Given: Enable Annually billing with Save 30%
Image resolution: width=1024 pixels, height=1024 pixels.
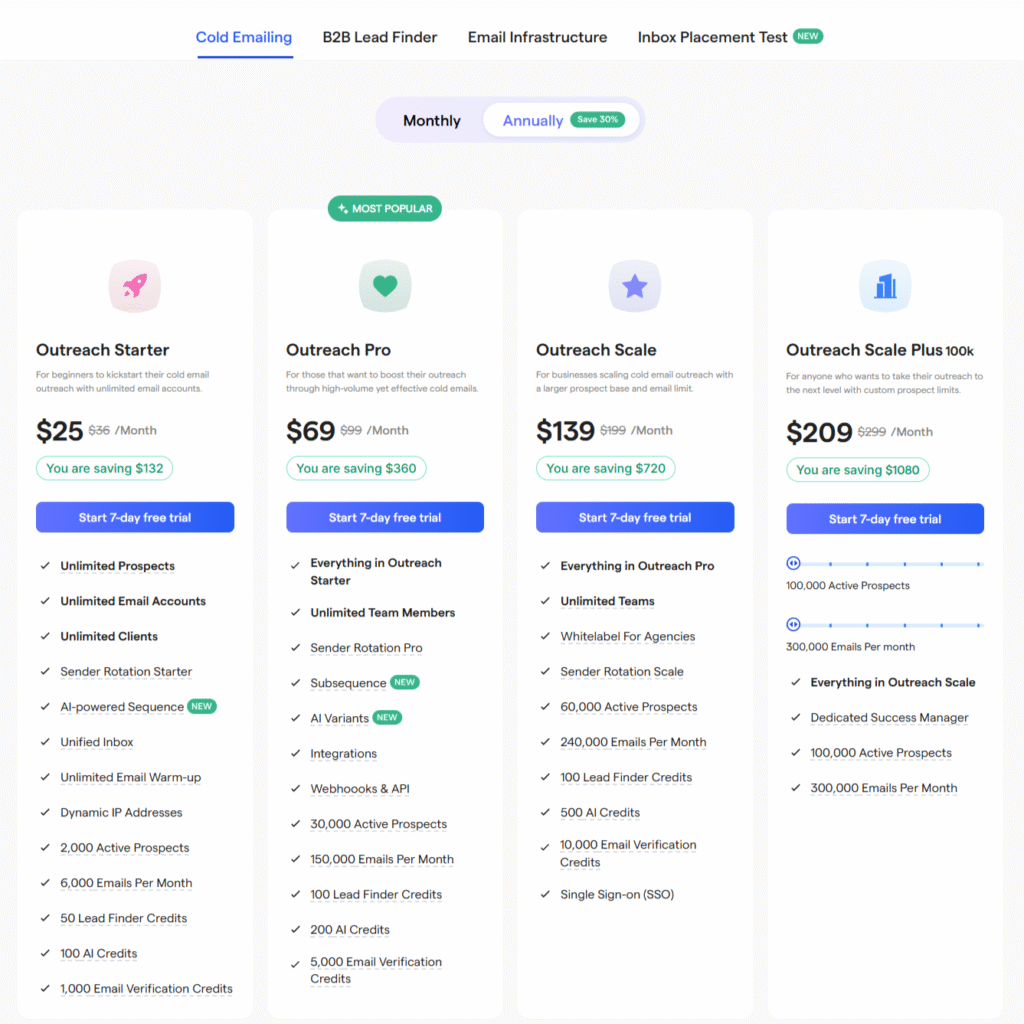Looking at the screenshot, I should pyautogui.click(x=558, y=118).
